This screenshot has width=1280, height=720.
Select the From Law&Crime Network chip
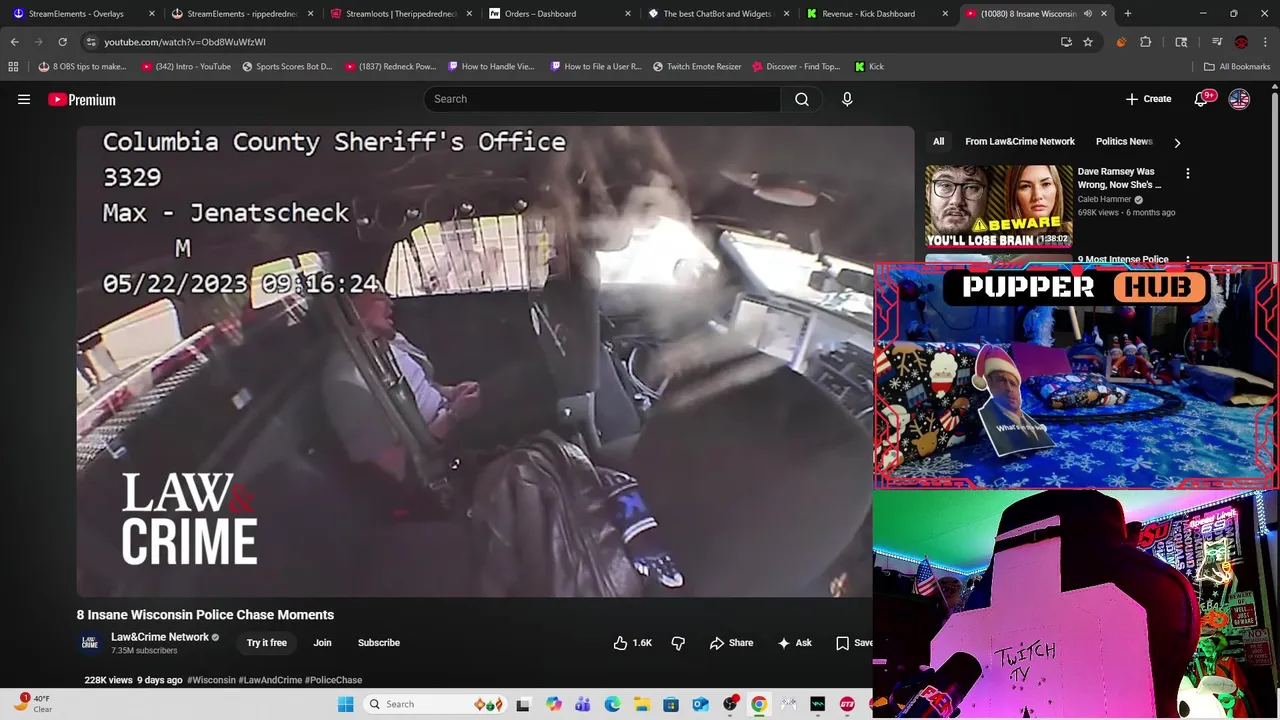pyautogui.click(x=1019, y=142)
